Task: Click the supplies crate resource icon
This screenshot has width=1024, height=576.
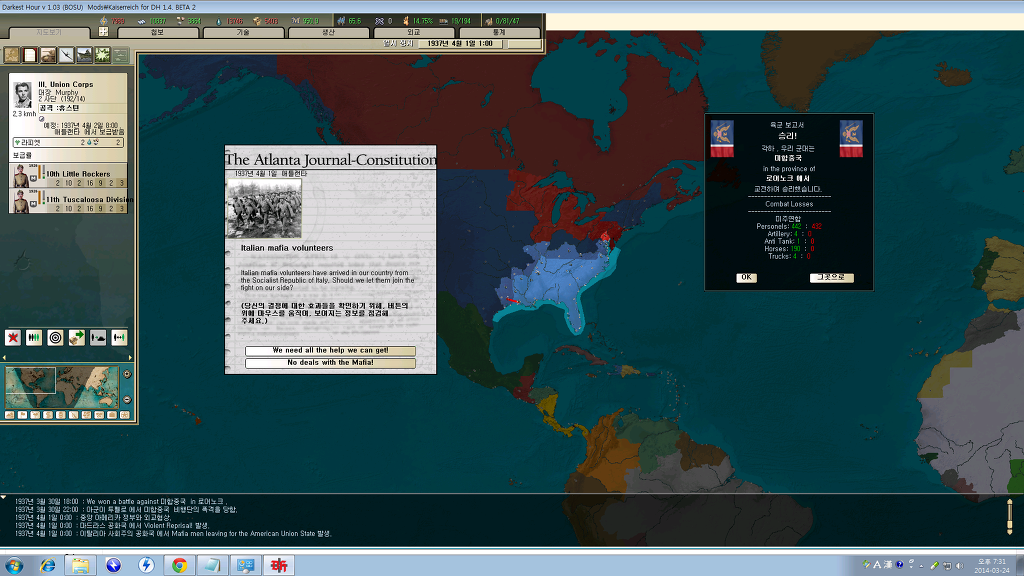Action: click(257, 21)
